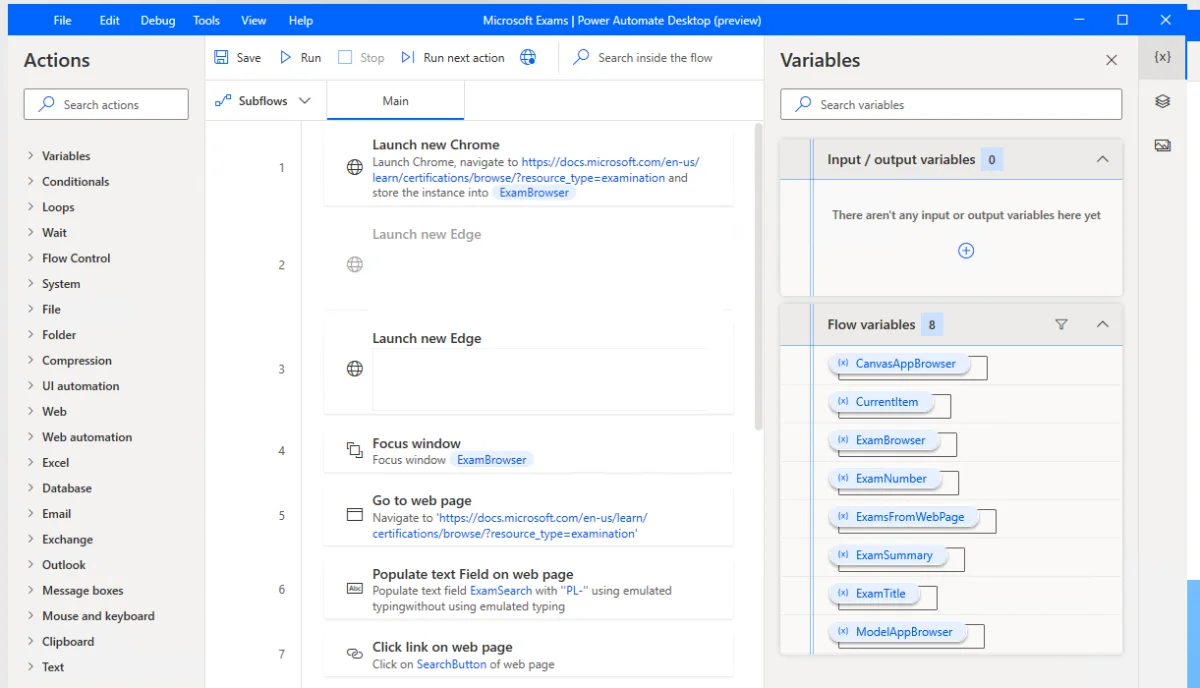Click the Focus window action icon
Viewport: 1200px width, 688px height.
[354, 450]
